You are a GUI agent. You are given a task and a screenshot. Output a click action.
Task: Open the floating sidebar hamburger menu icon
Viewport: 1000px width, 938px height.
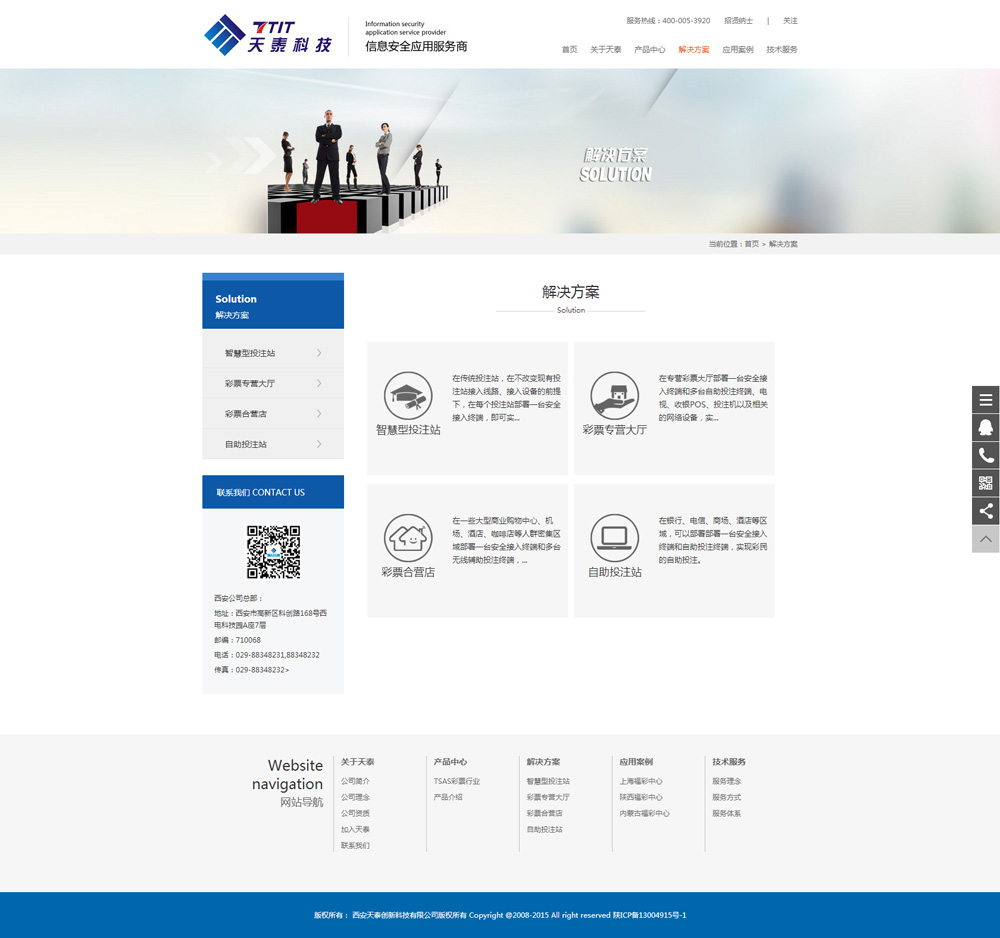986,400
